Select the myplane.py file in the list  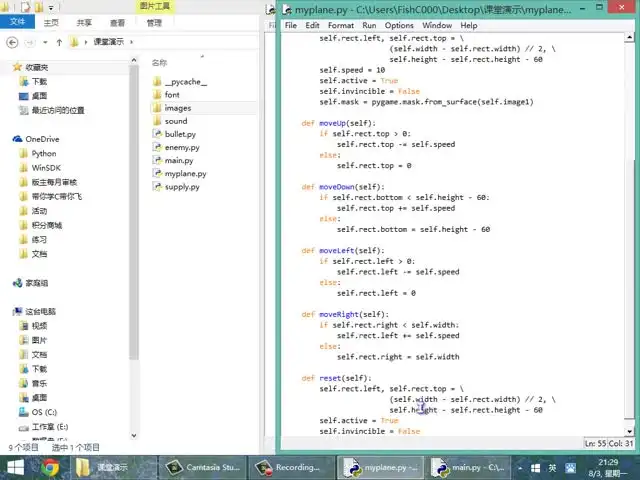pyautogui.click(x=185, y=173)
